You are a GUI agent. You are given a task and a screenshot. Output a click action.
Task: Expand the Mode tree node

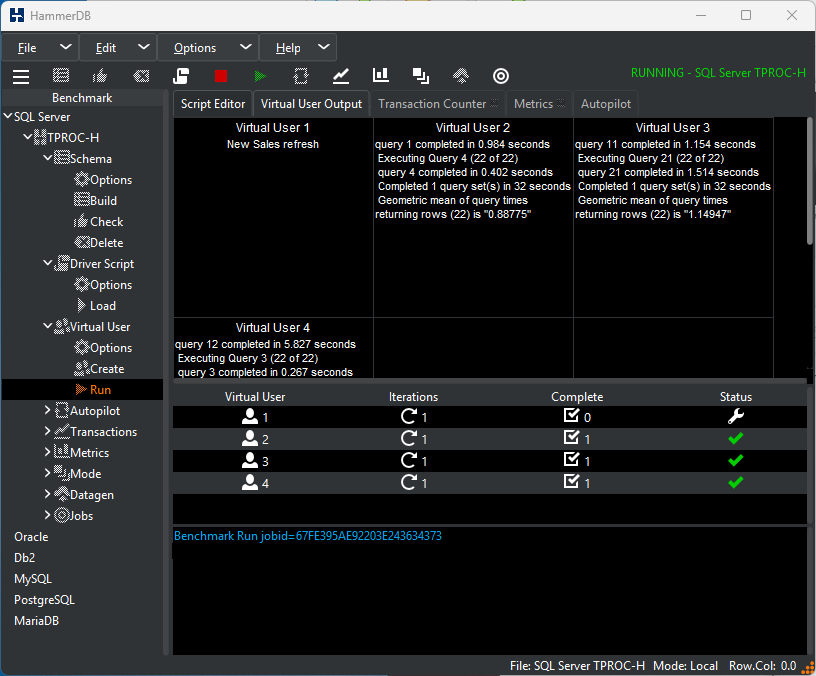click(47, 473)
